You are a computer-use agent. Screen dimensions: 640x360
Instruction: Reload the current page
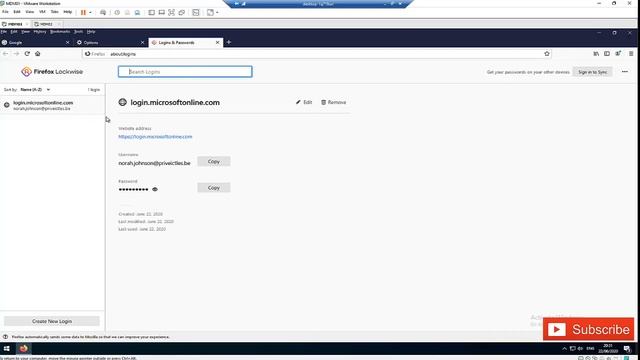(x=27, y=54)
